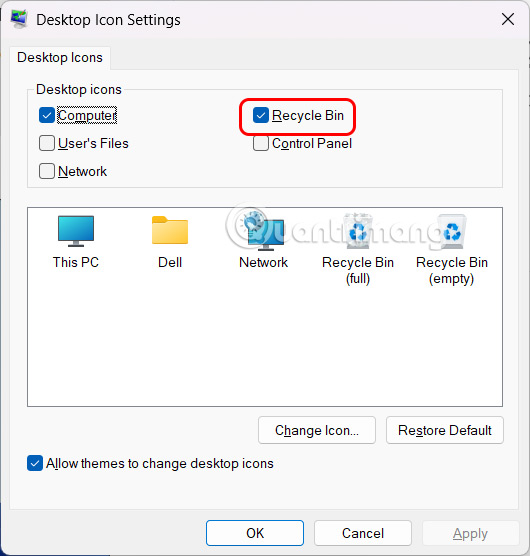Close the Desktop Icon Settings dialog
This screenshot has width=530, height=556.
click(508, 19)
